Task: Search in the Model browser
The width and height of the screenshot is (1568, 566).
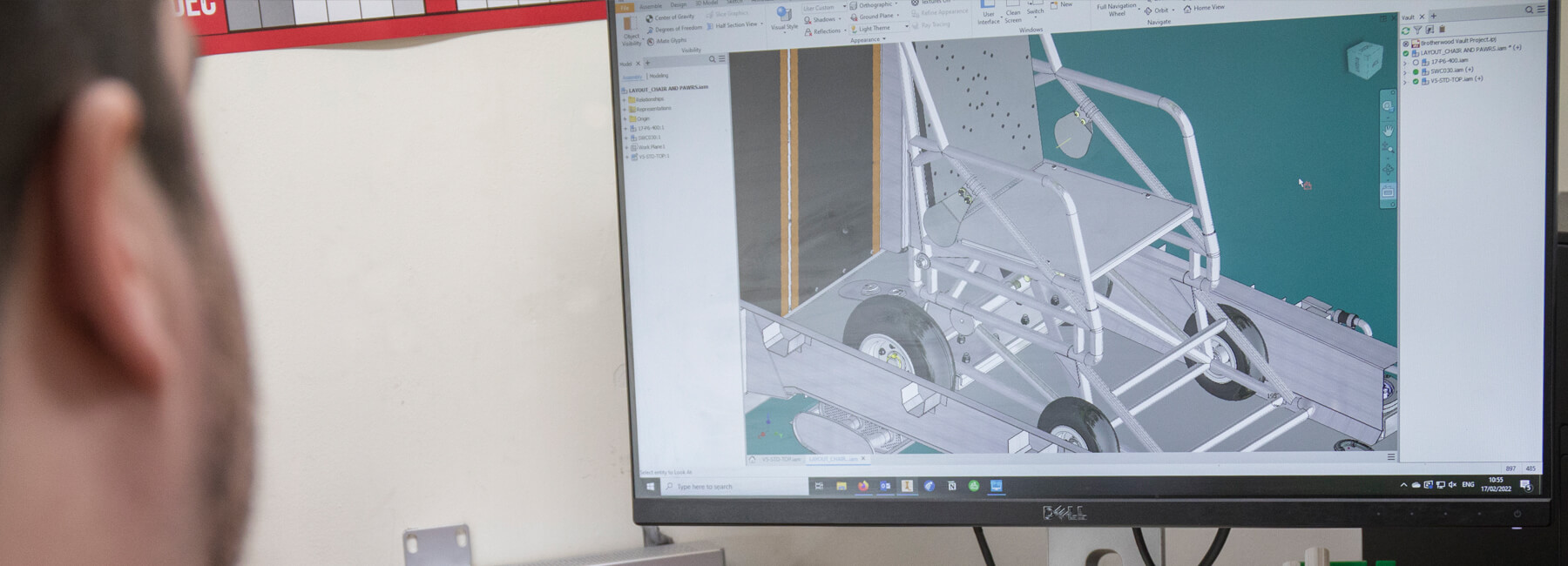Action: [x=712, y=59]
